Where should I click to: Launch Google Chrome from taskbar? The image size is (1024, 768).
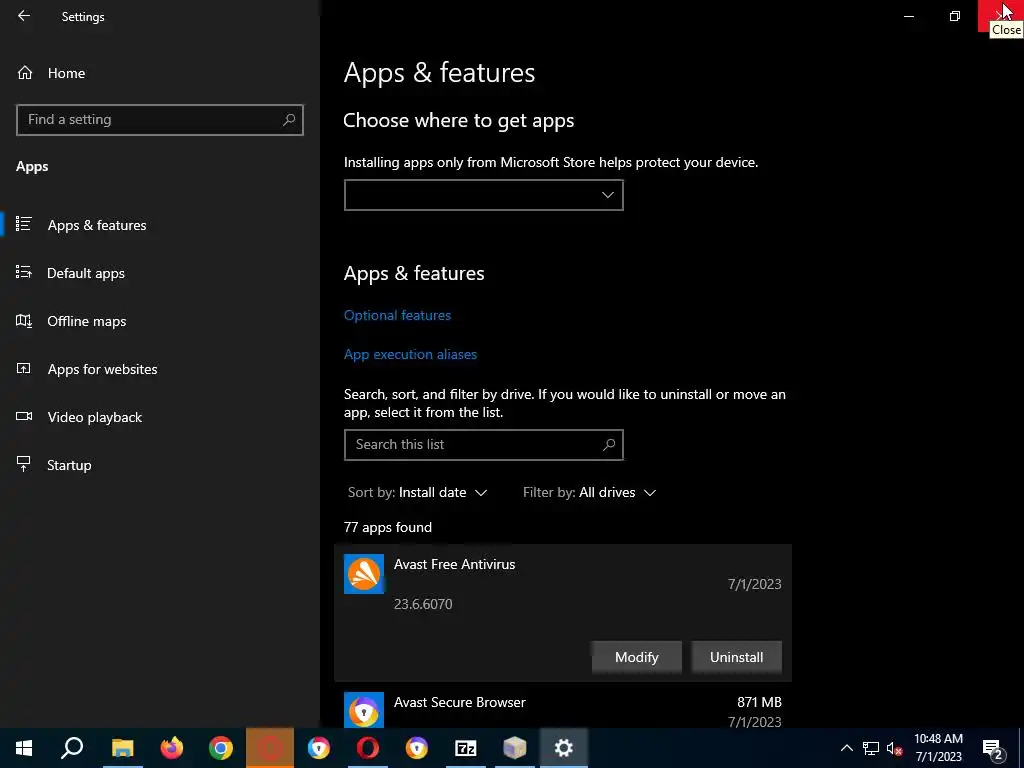coord(221,748)
